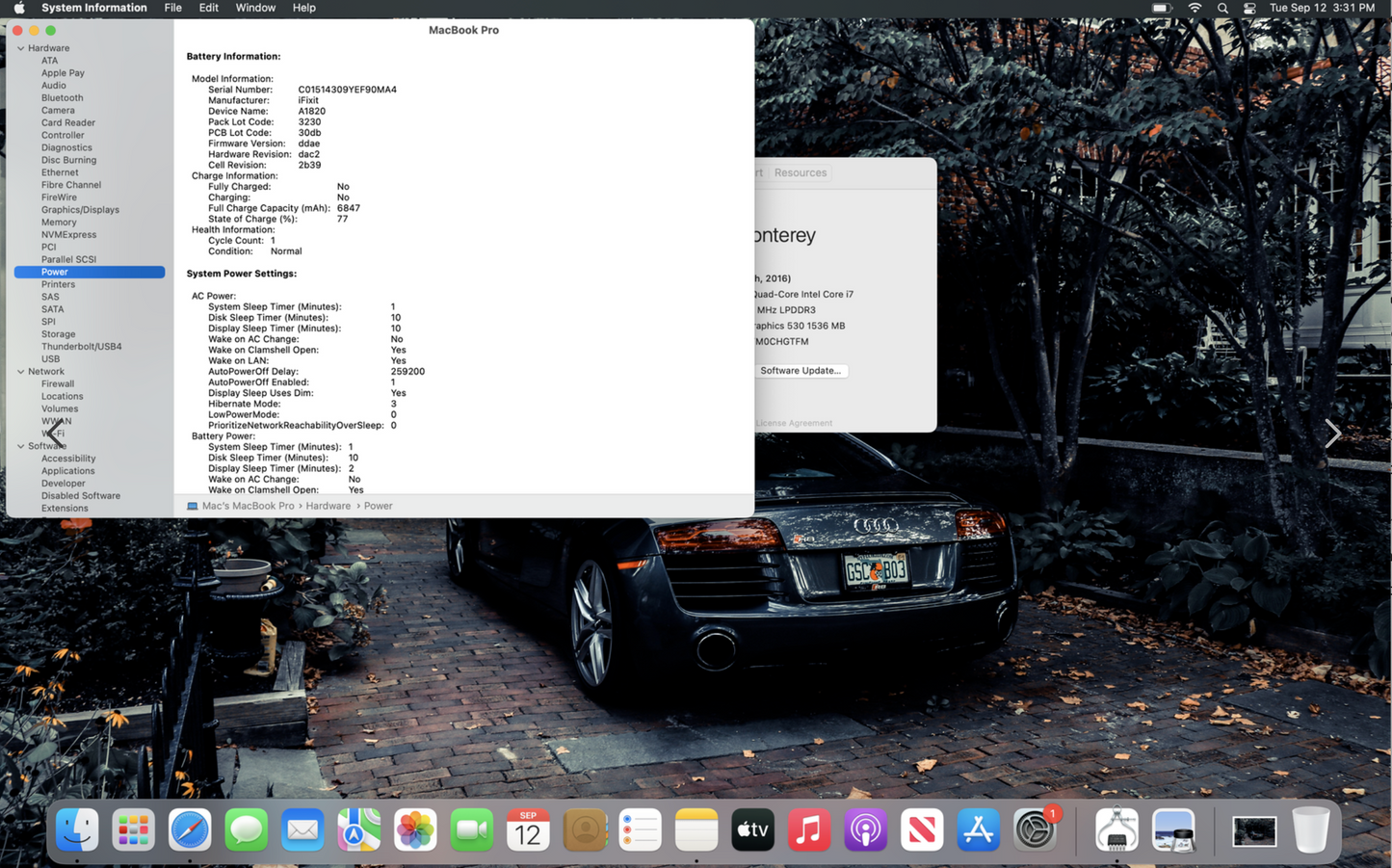
Task: Click the Spotlight search magnifier icon
Action: click(x=1222, y=8)
